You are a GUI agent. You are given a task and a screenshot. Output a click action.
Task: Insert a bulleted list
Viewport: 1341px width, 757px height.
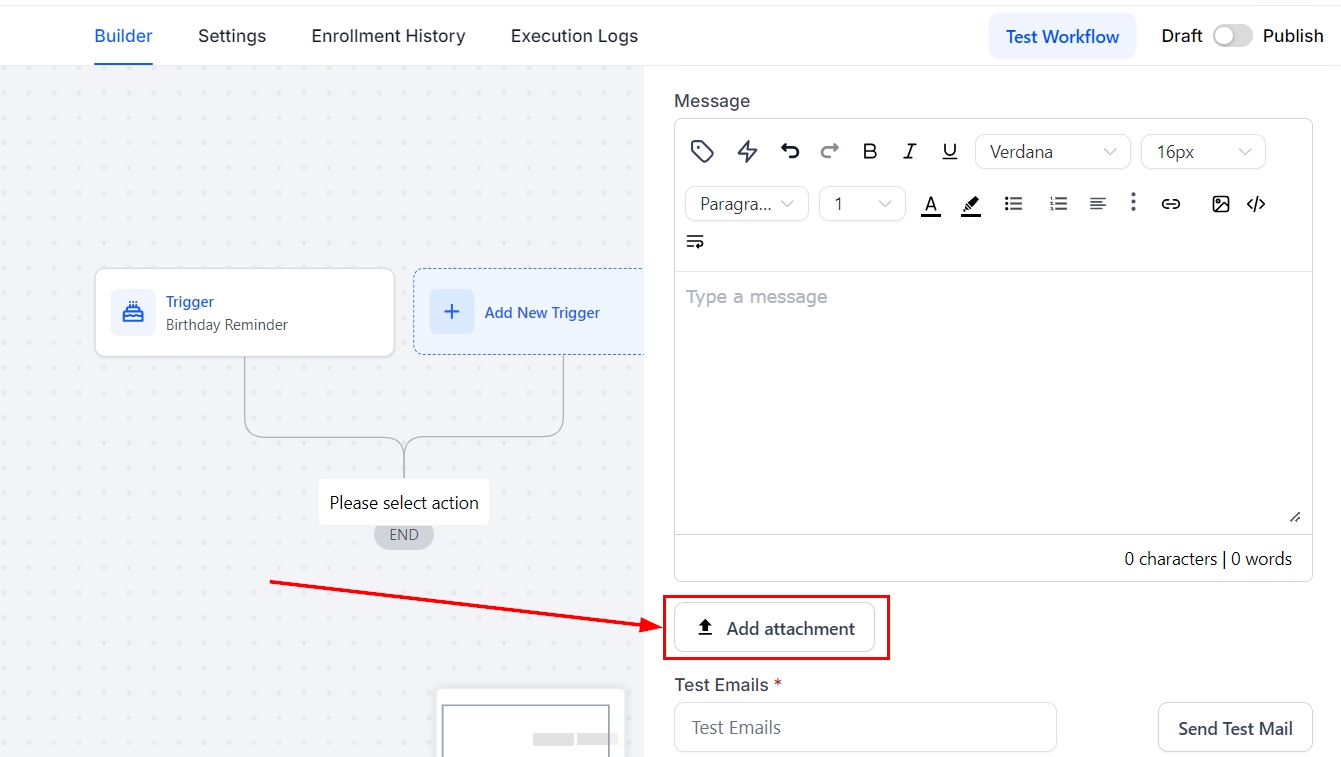[1013, 204]
